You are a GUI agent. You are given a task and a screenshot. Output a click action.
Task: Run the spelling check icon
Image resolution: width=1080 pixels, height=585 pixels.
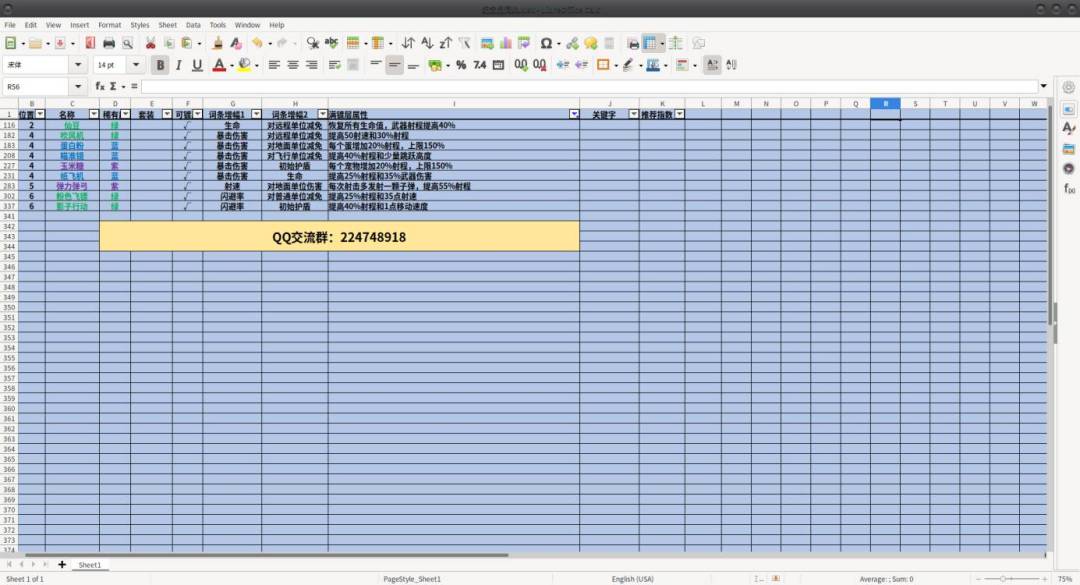pos(331,43)
